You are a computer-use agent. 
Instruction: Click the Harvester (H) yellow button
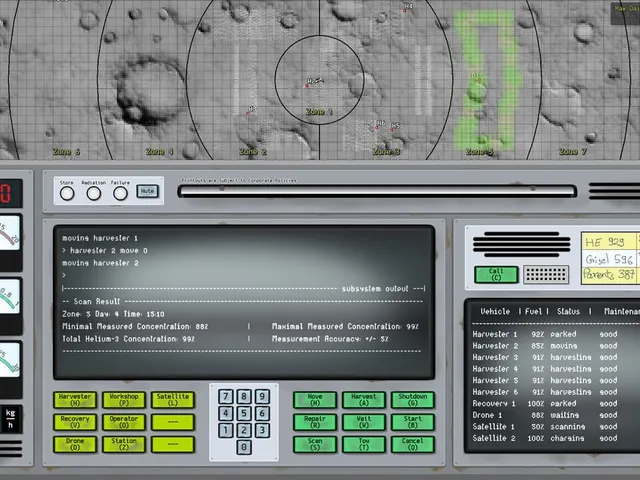[75, 400]
